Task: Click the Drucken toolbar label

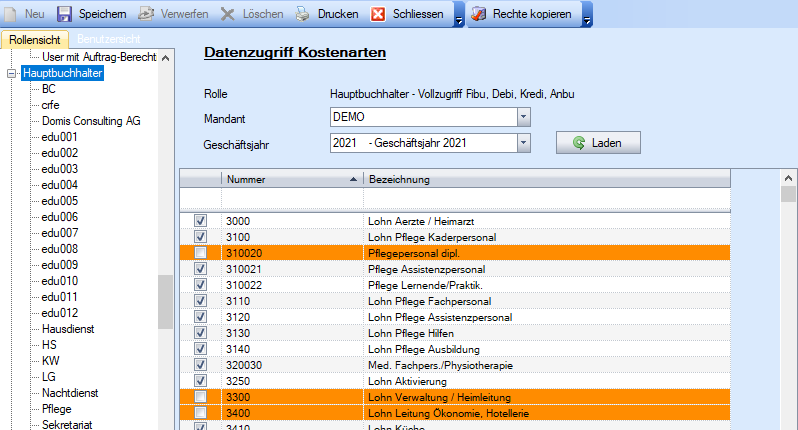Action: point(338,14)
